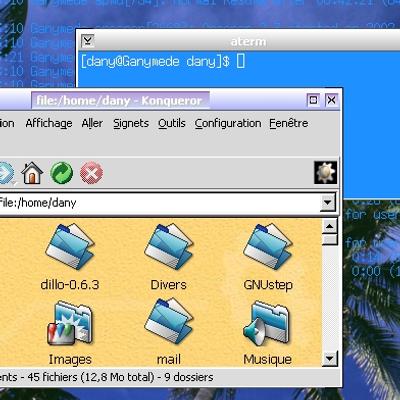Screen dimensions: 400x400
Task: Click the scrollbar down arrow
Action: (x=330, y=359)
